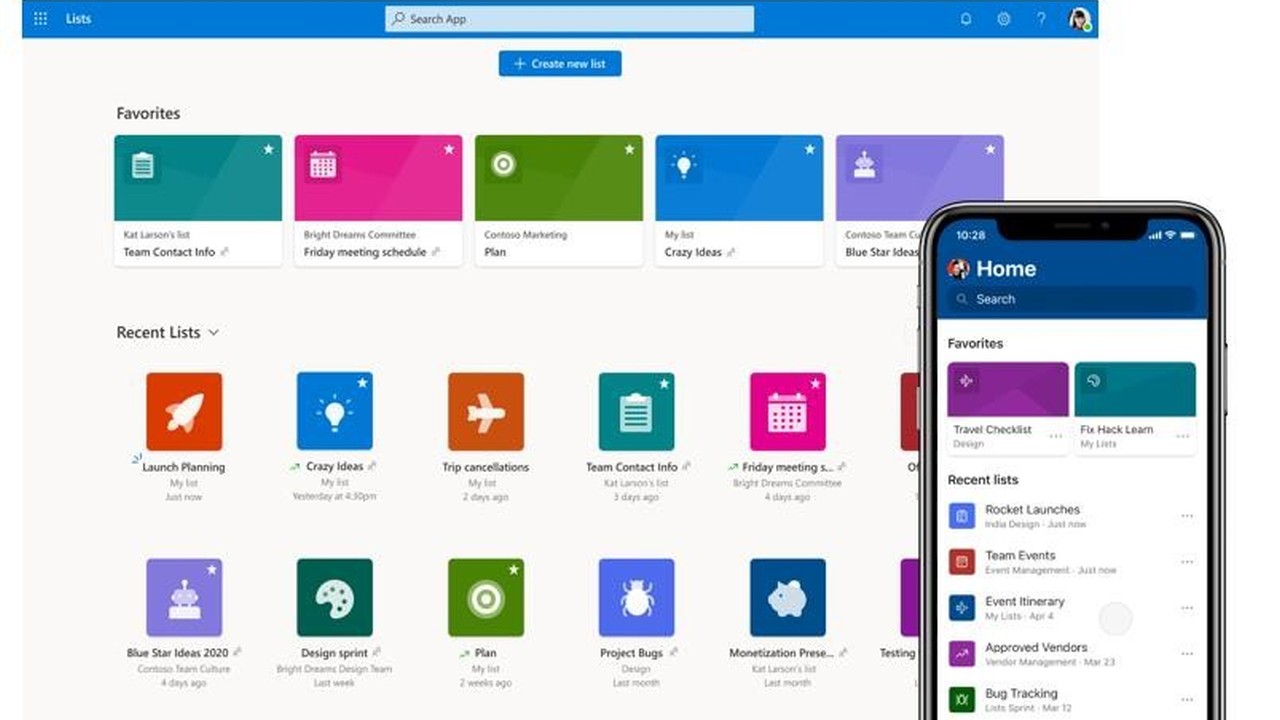Open the profile avatar in the top bar
1280x720 pixels.
pos(1079,19)
